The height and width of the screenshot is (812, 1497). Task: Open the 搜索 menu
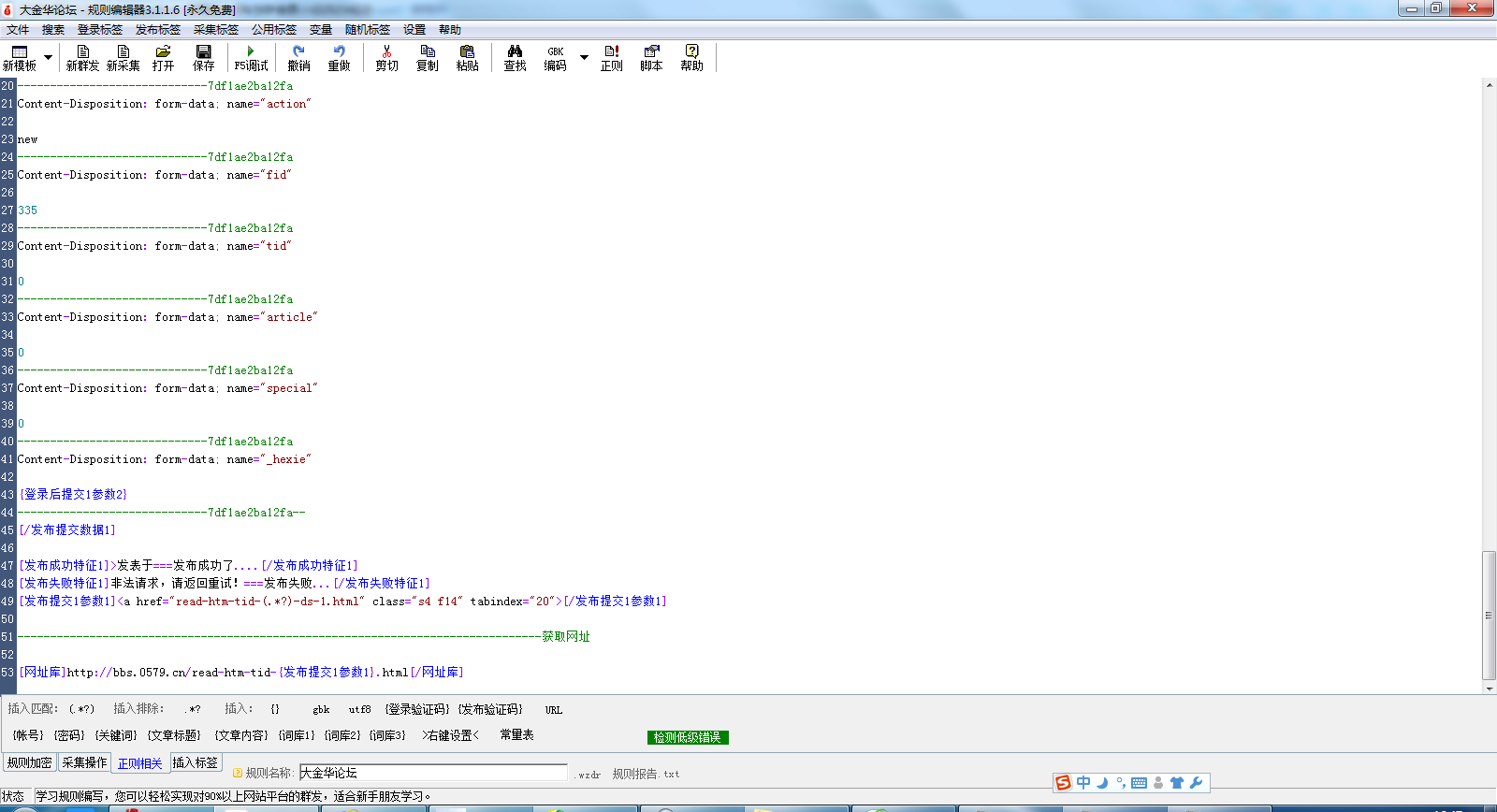[x=53, y=30]
